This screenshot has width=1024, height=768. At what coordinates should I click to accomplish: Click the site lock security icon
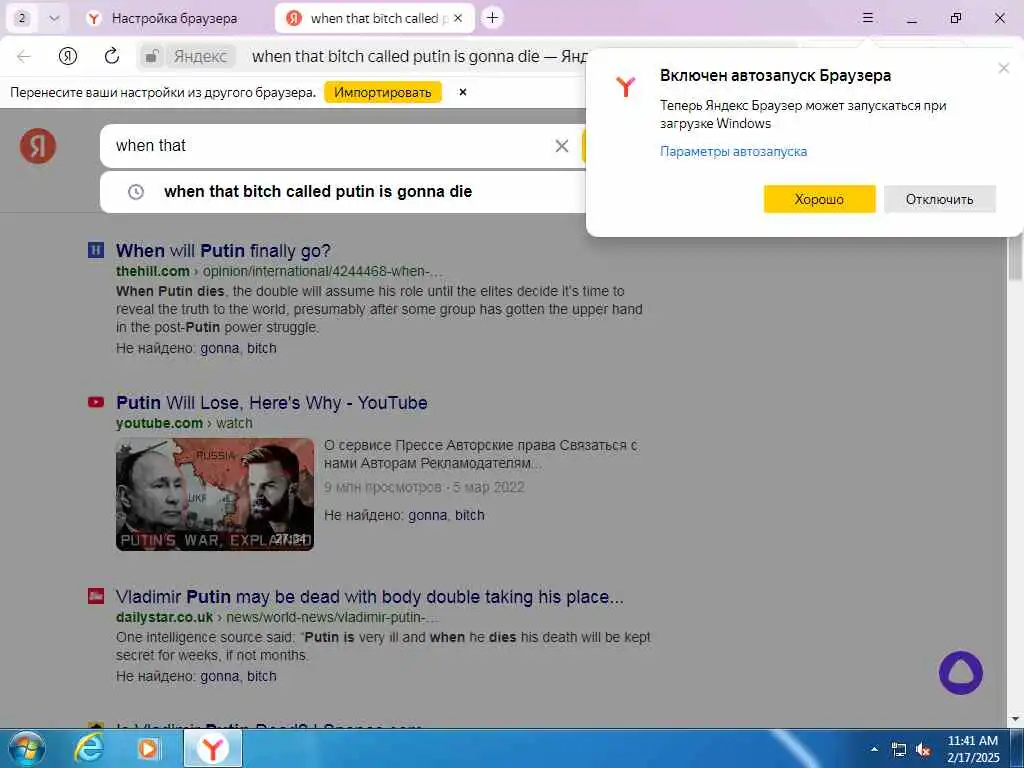pos(152,57)
